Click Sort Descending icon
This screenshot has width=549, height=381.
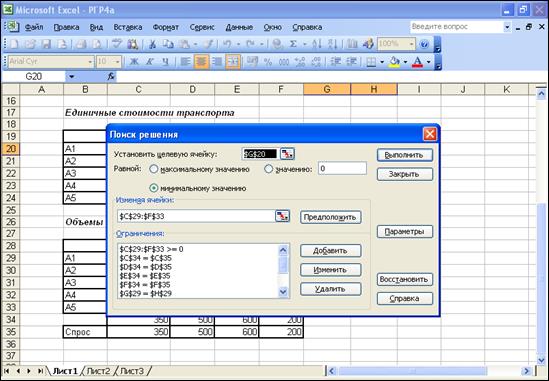pos(332,44)
